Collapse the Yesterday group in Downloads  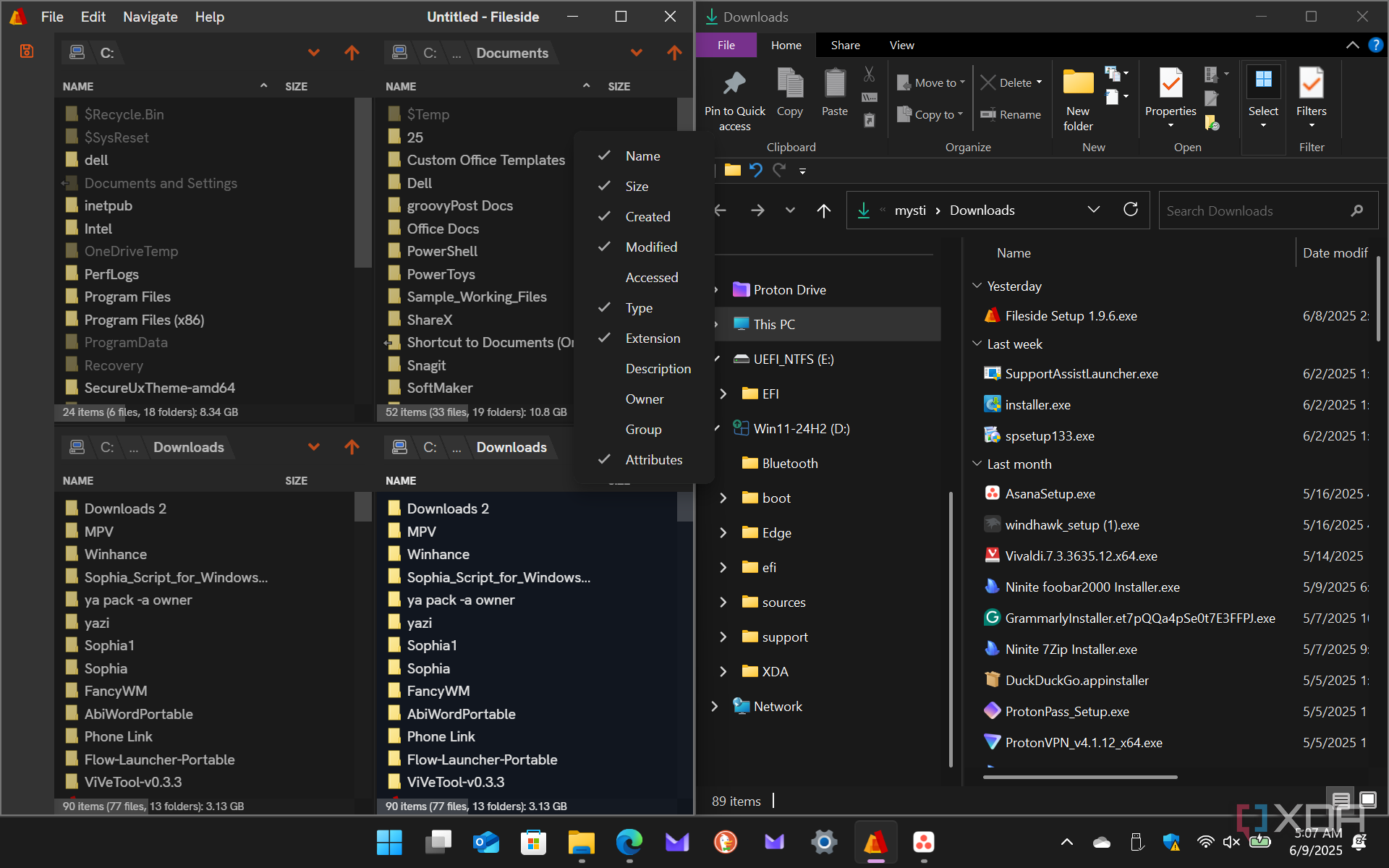point(977,286)
